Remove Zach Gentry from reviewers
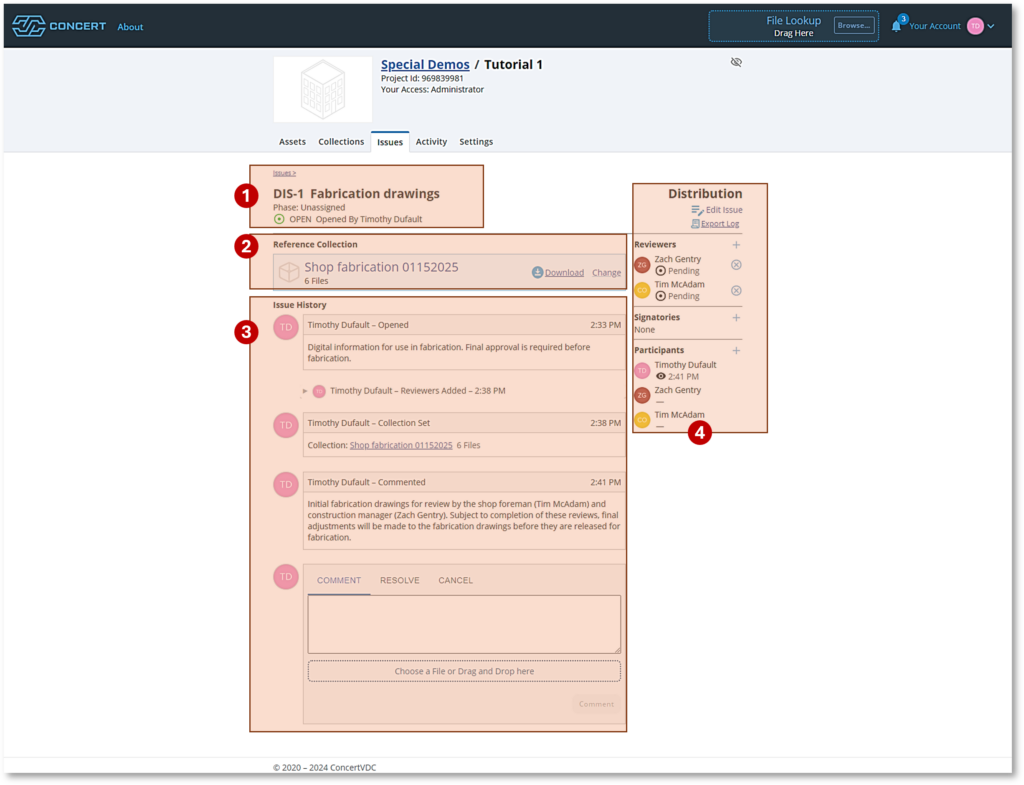The height and width of the screenshot is (785, 1024). pyautogui.click(x=736, y=265)
